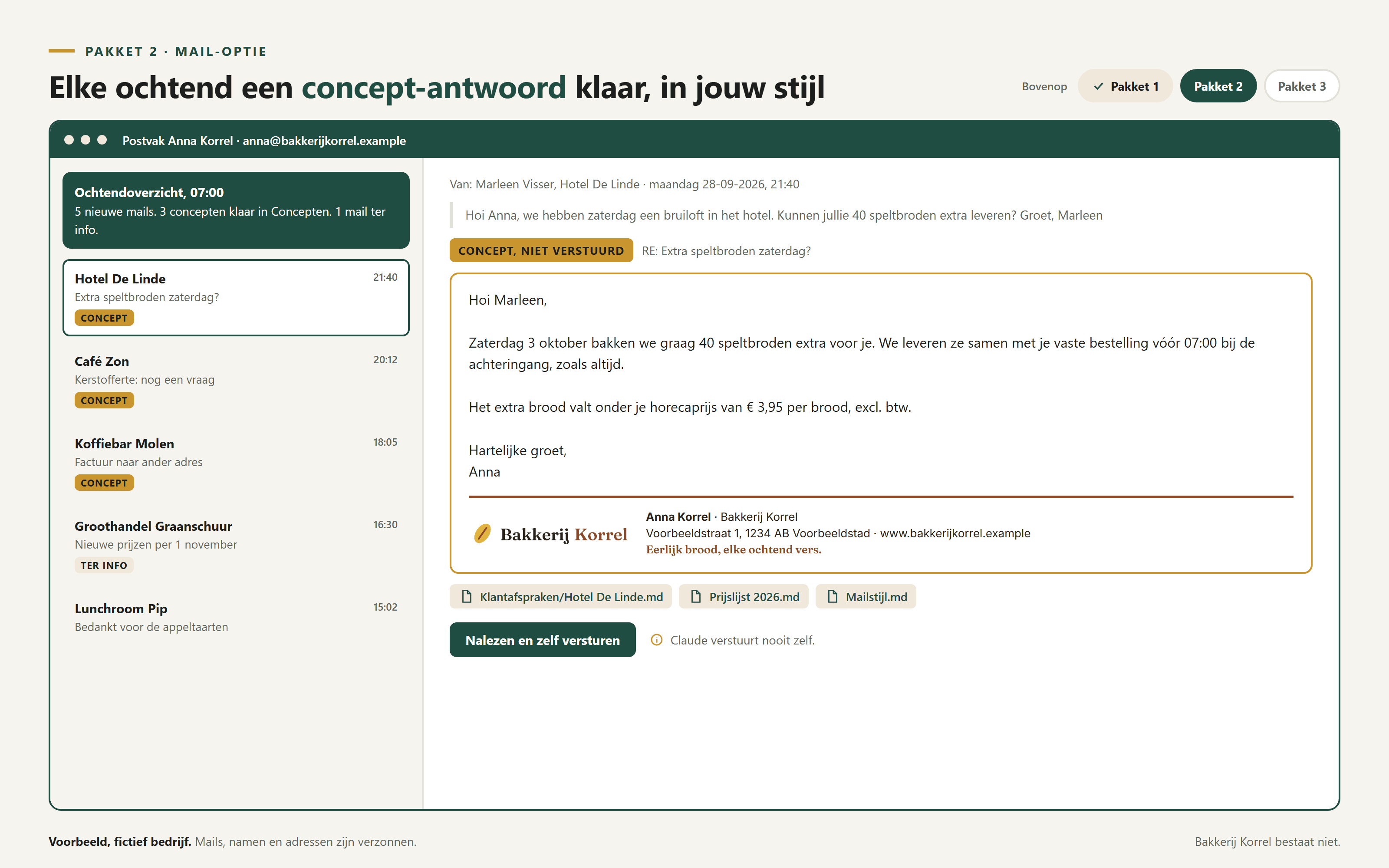The height and width of the screenshot is (868, 1389).
Task: Click the third window control dot
Action: (x=102, y=140)
